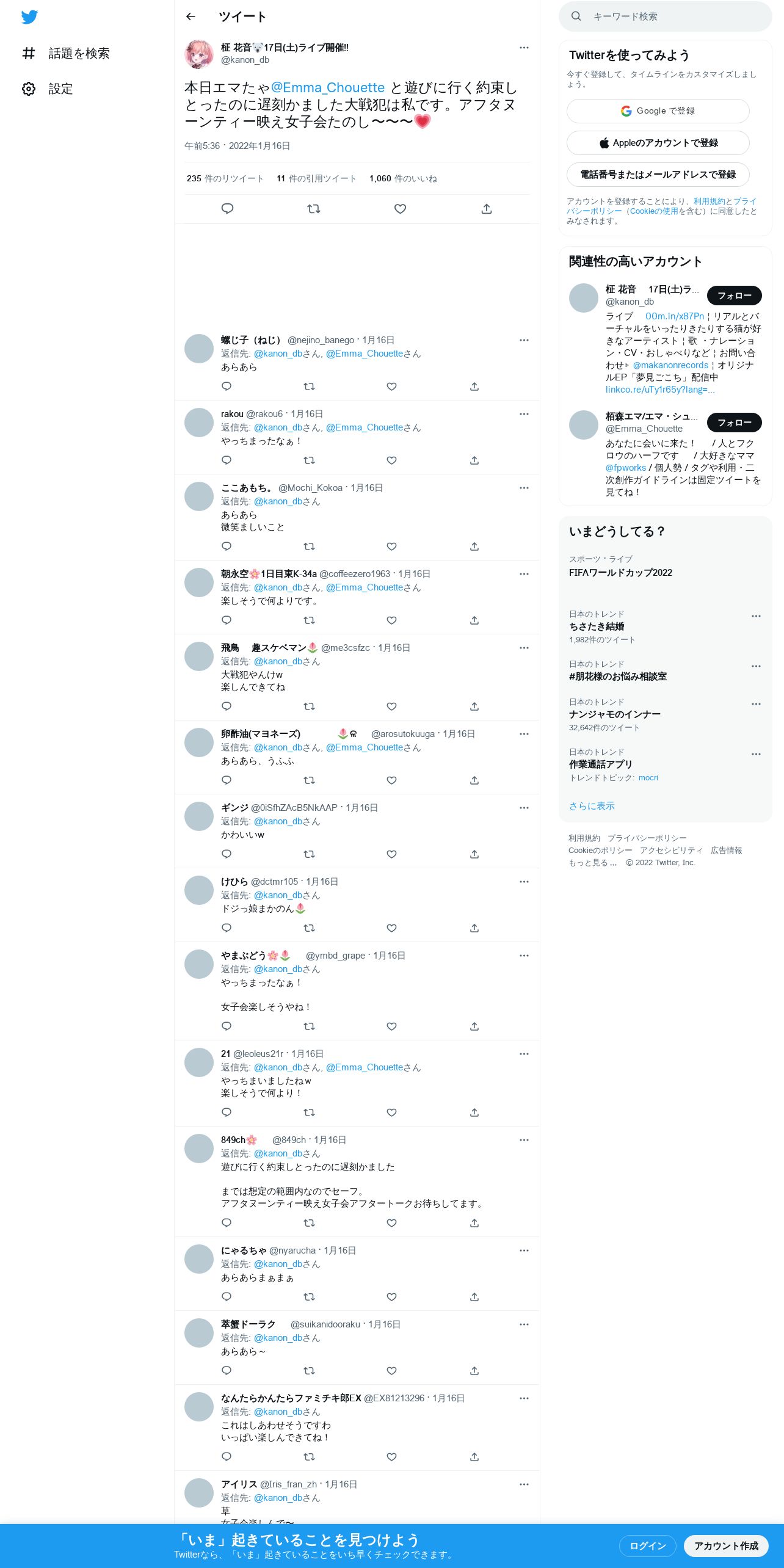Viewport: 784px width, 1568px height.
Task: Share the main tweet
Action: (487, 209)
